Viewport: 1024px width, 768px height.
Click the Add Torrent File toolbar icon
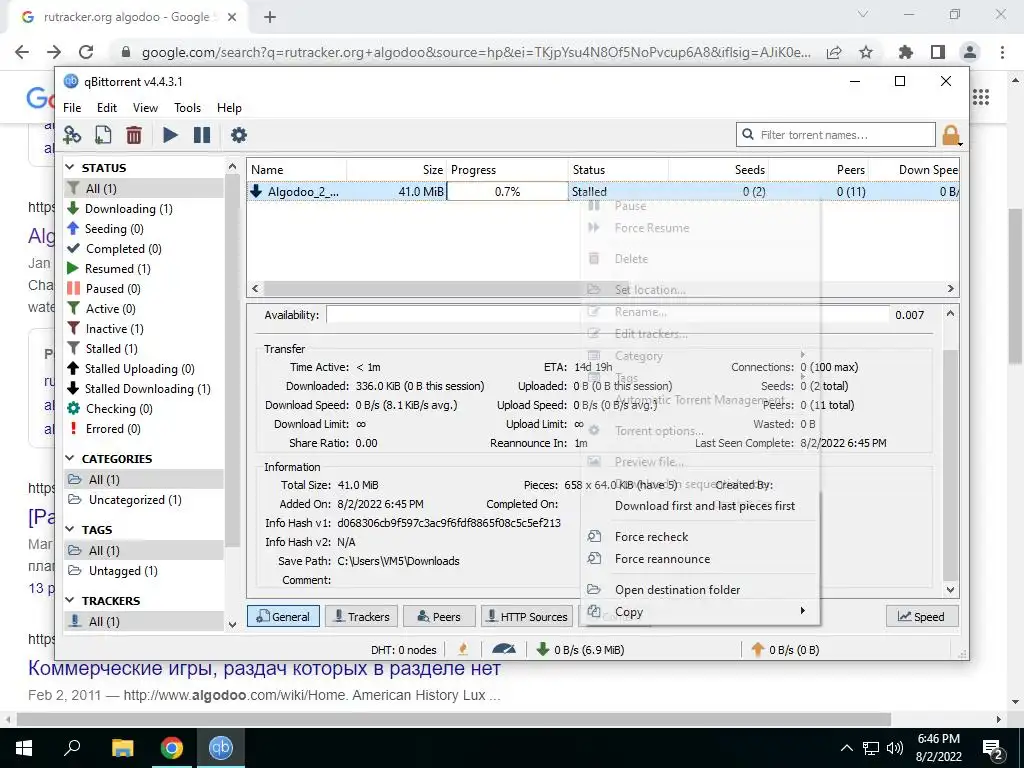coord(103,135)
